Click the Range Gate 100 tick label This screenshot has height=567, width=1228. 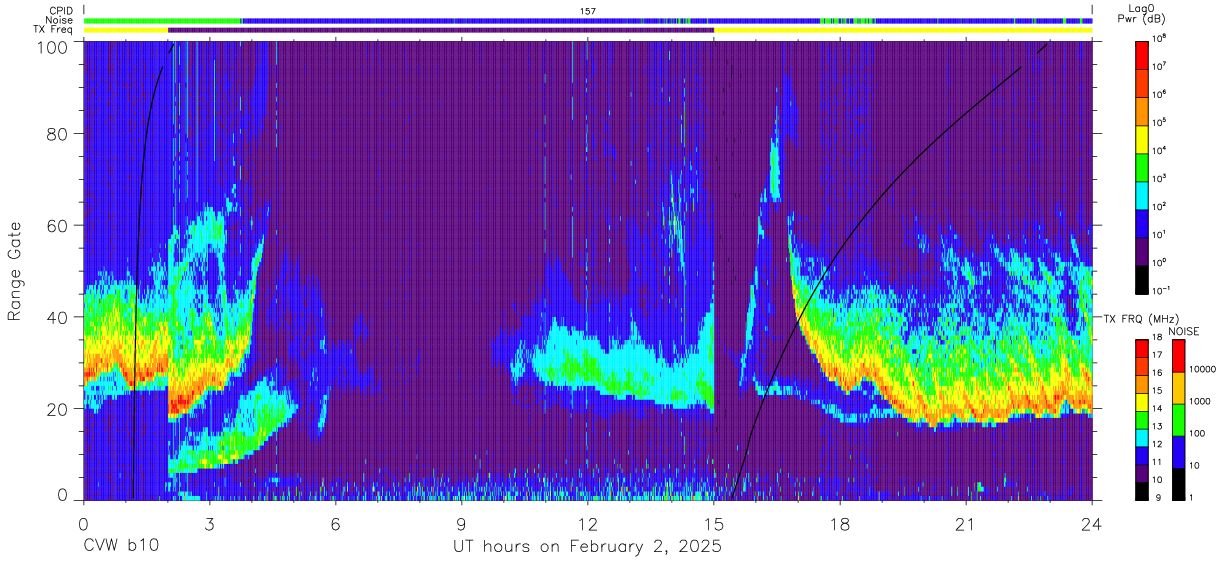[x=51, y=47]
